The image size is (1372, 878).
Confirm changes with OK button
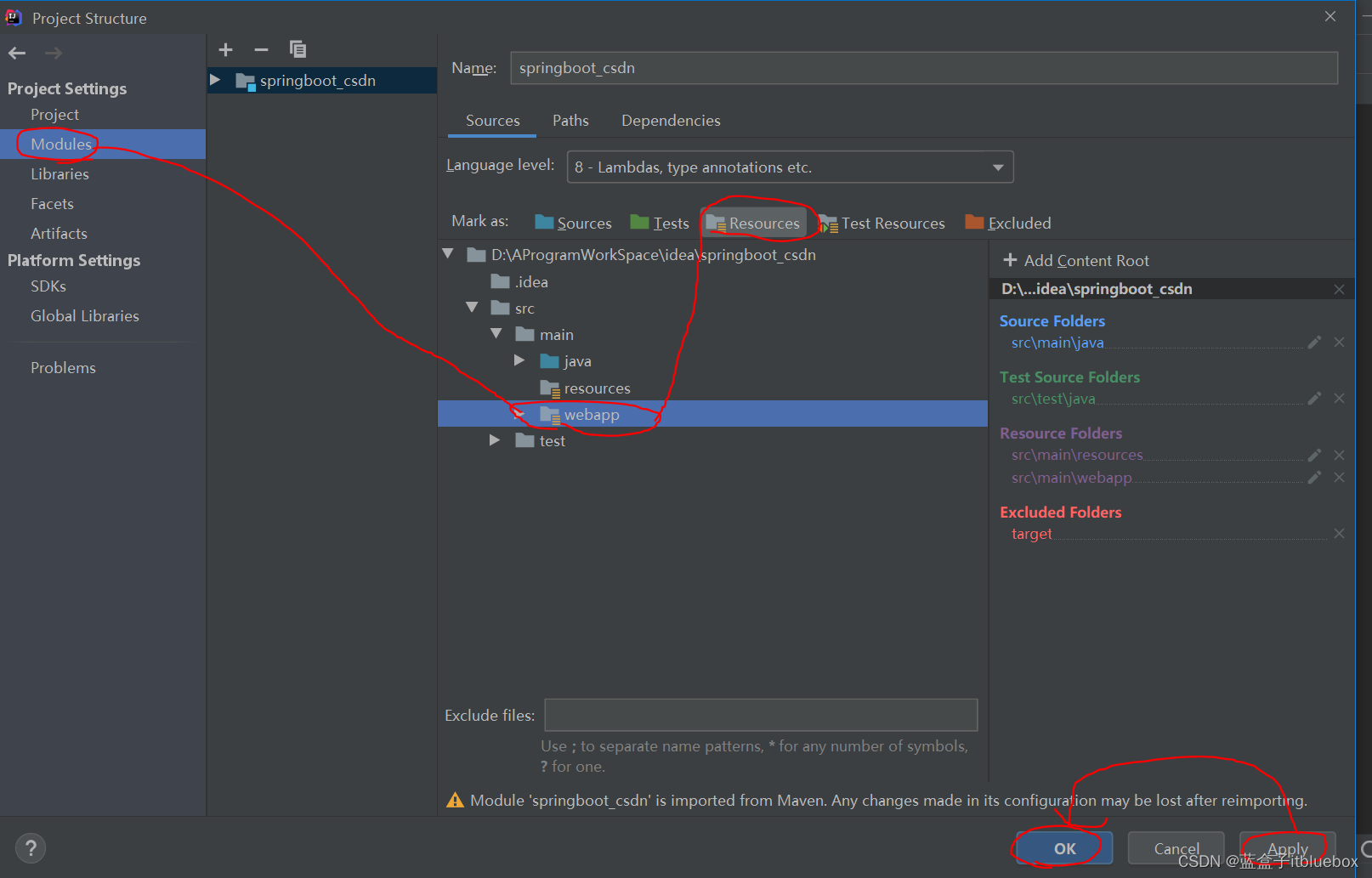pyautogui.click(x=1064, y=848)
